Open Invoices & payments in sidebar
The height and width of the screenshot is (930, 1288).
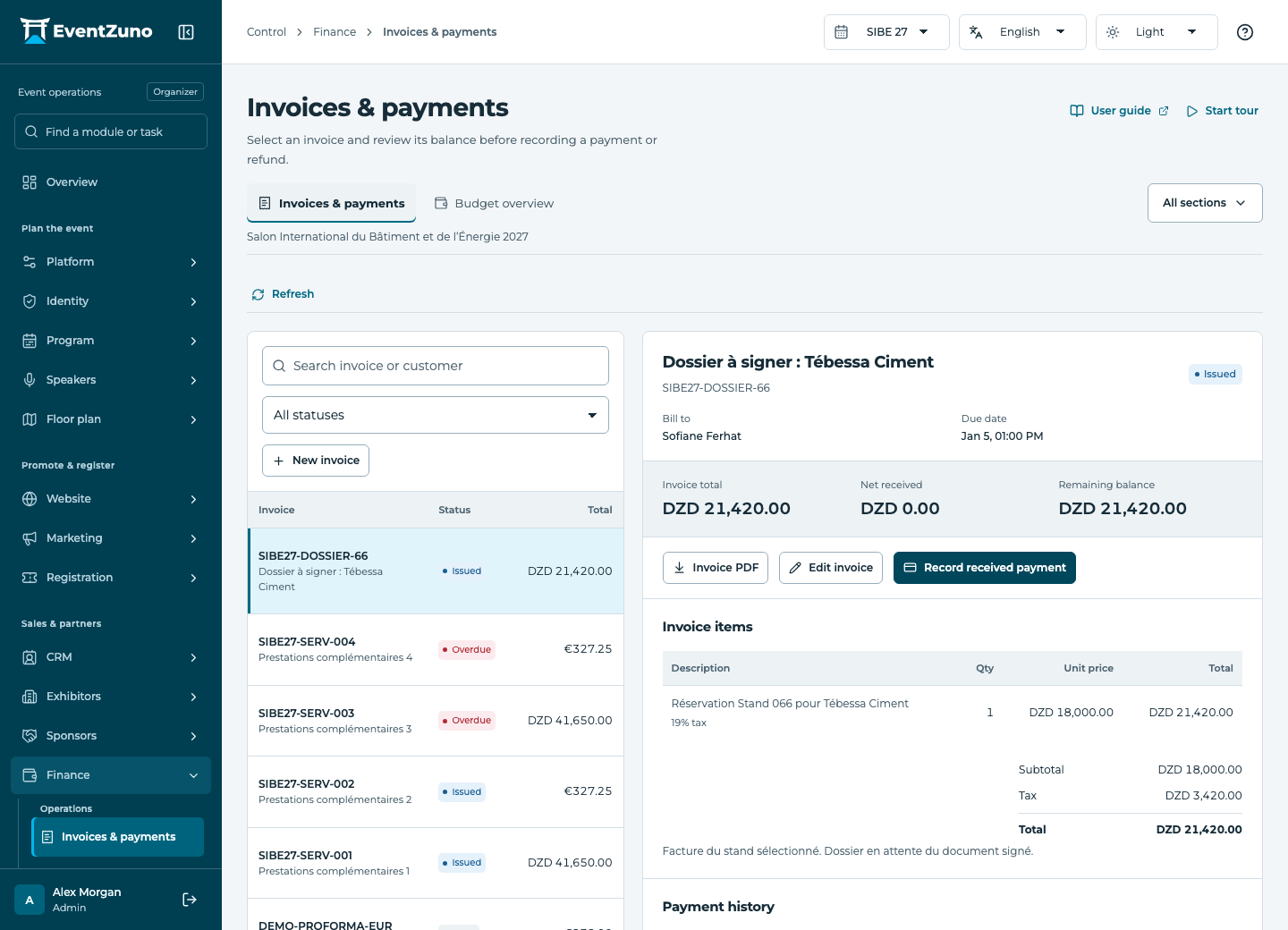[118, 837]
